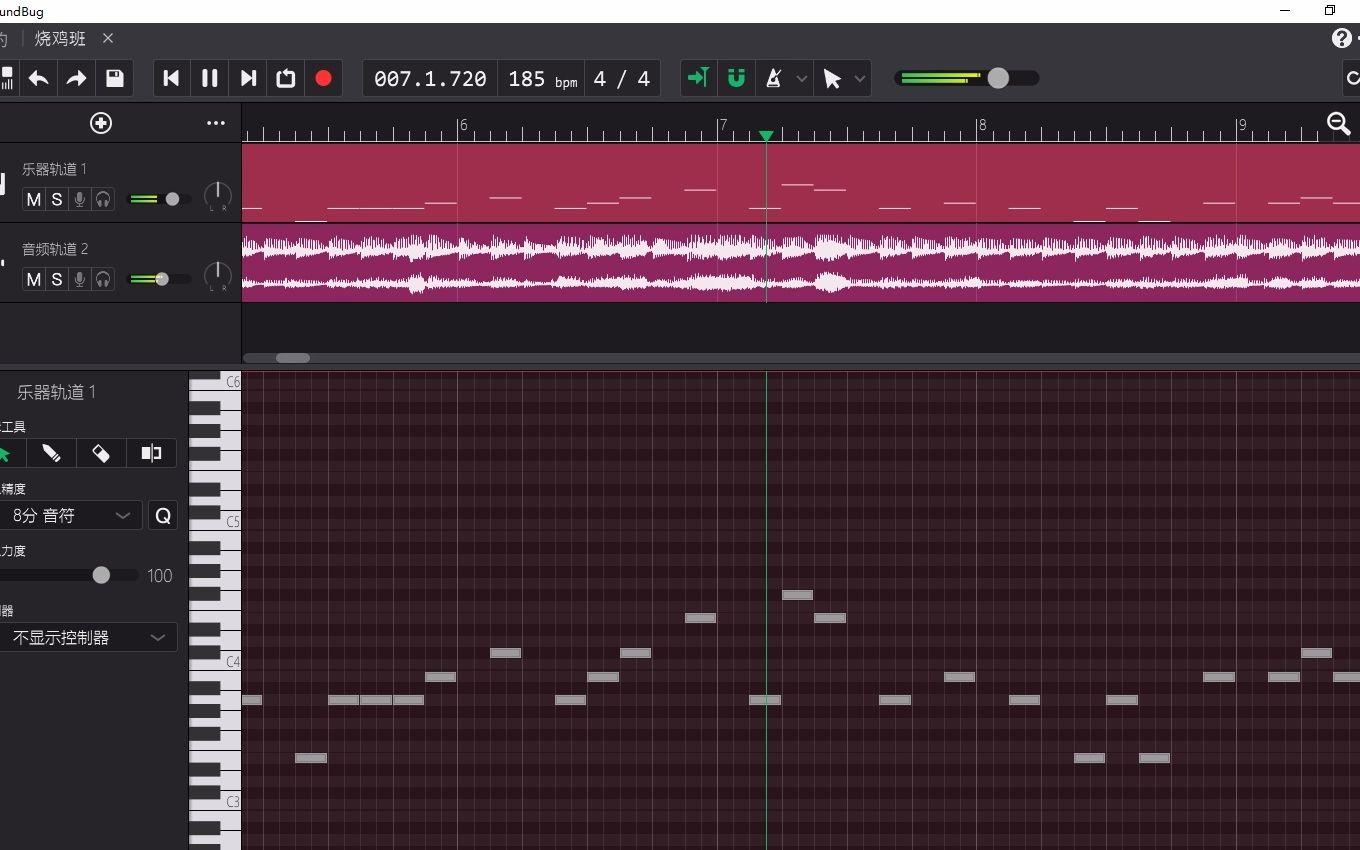This screenshot has width=1360, height=850.
Task: Click the 007.1.720 position display
Action: (430, 79)
